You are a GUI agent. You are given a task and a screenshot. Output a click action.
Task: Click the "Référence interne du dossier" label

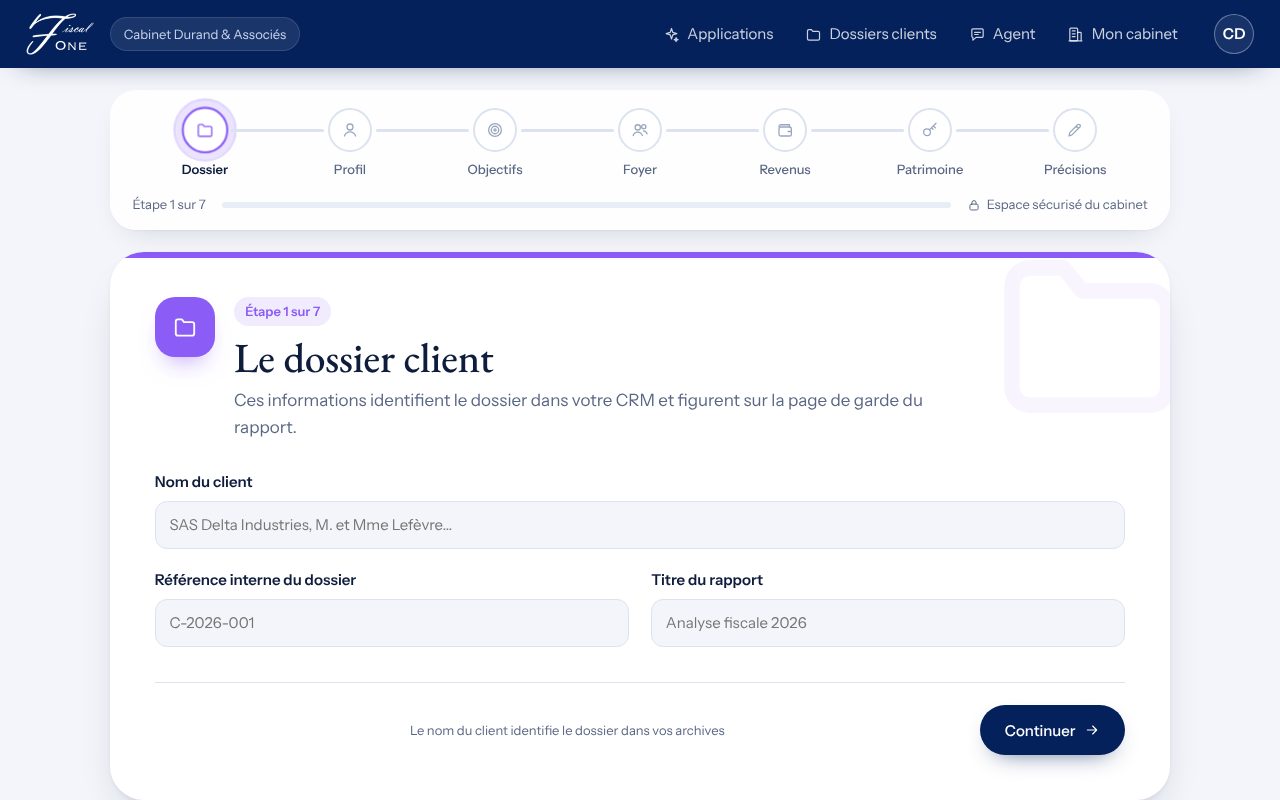[255, 580]
